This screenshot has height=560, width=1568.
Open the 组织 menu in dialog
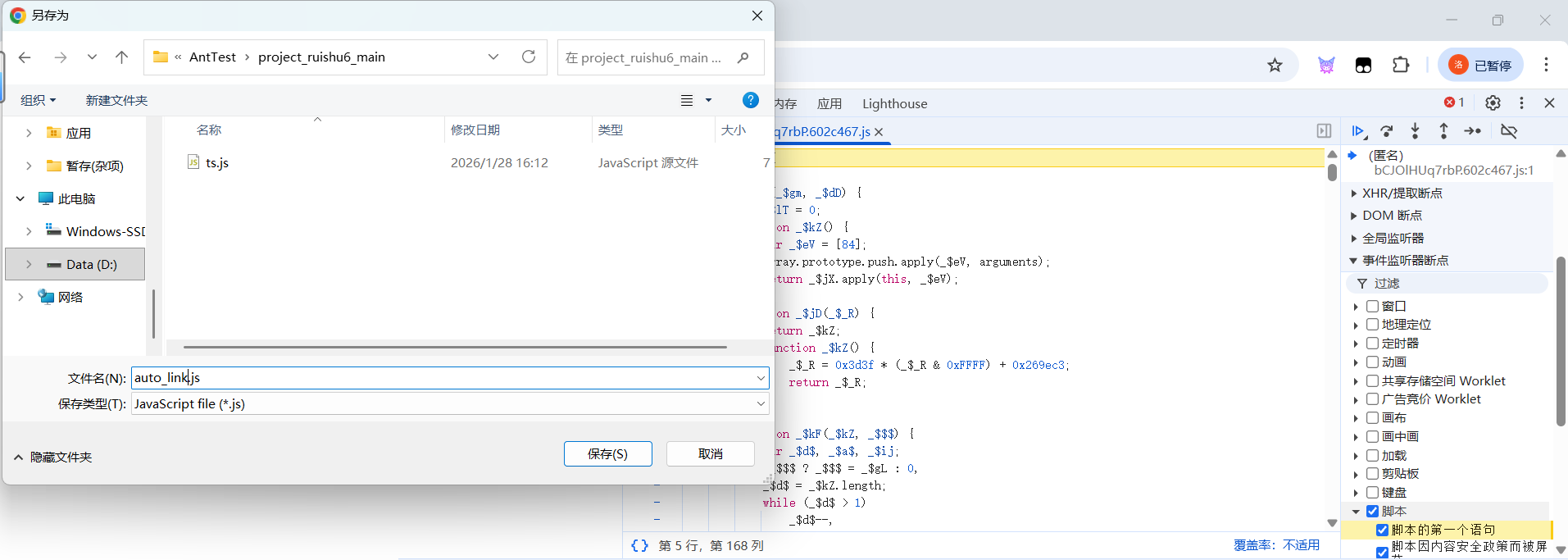[38, 100]
